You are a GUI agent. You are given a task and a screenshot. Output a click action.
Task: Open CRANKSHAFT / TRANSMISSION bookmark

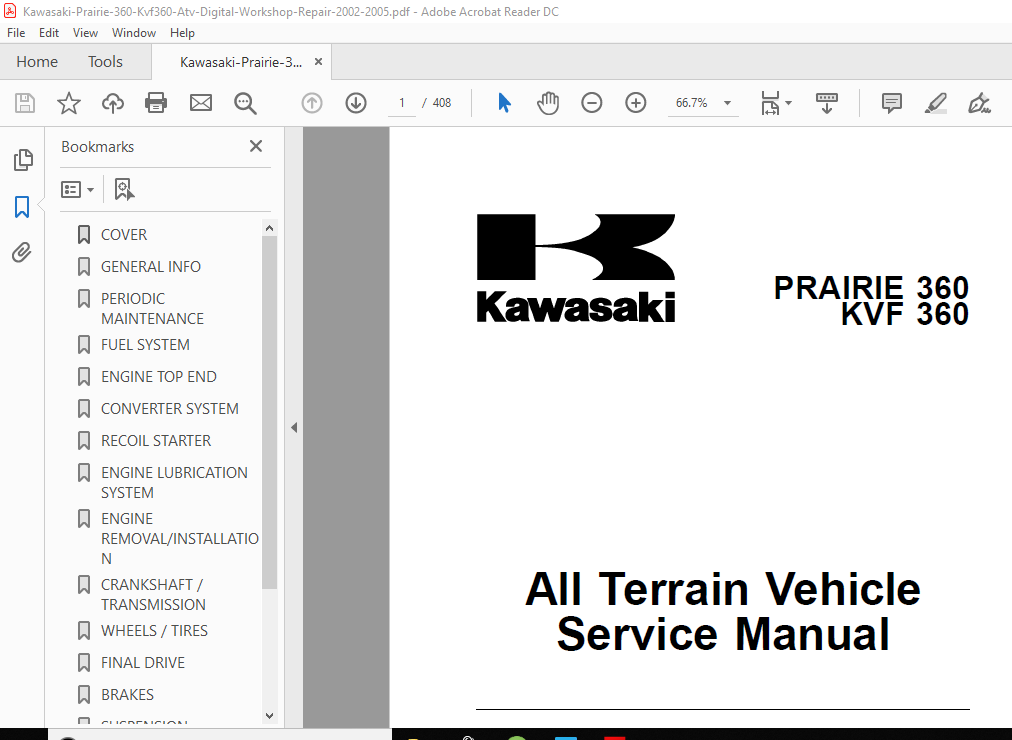click(x=153, y=594)
